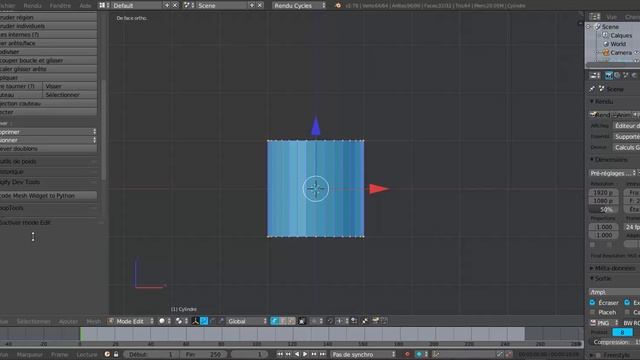Toggle limit selection to visible
Viewport: 640px width, 360px height.
pyautogui.click(x=302, y=321)
